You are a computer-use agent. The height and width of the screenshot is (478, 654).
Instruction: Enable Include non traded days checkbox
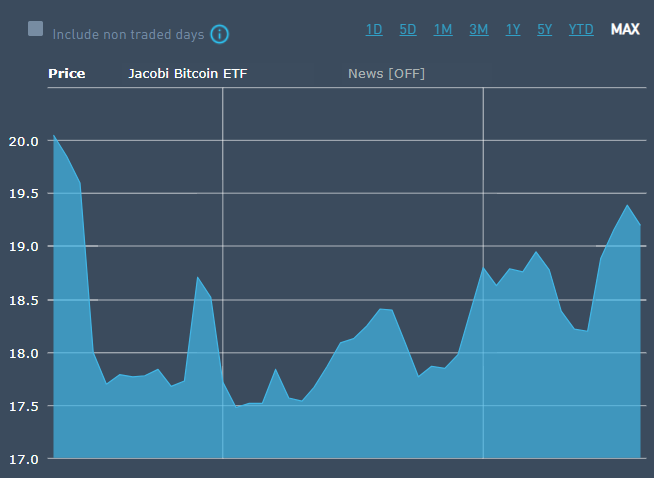(36, 29)
